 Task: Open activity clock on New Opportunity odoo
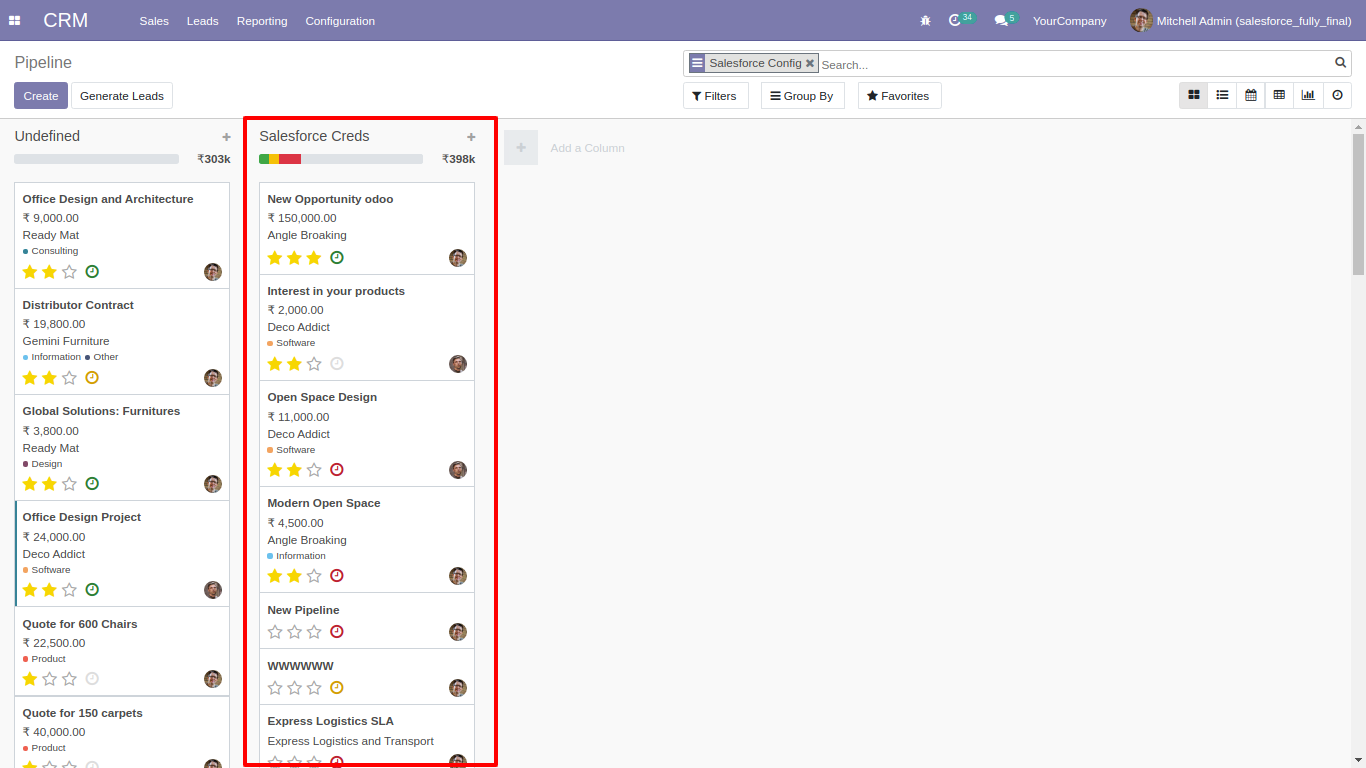click(337, 257)
